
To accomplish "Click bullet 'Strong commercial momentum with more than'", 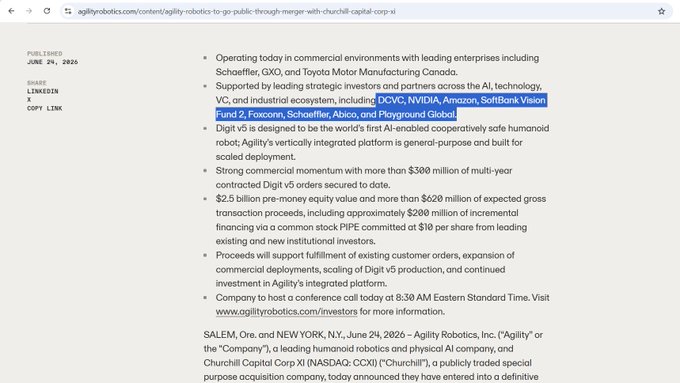I will point(364,177).
